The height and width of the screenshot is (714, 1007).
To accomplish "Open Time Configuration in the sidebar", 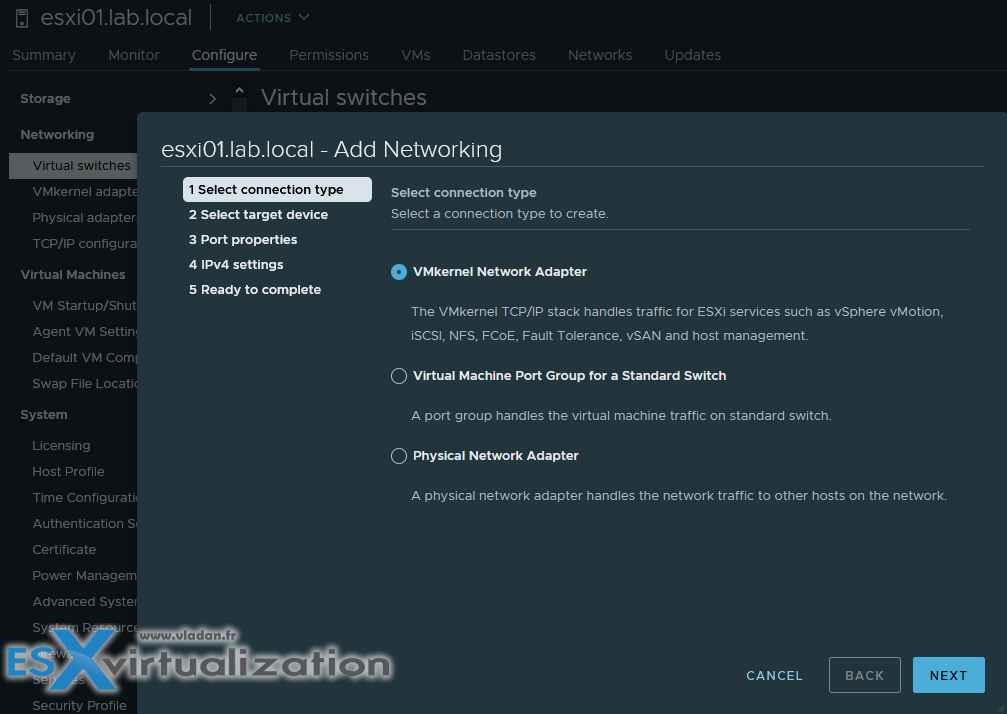I will point(85,498).
